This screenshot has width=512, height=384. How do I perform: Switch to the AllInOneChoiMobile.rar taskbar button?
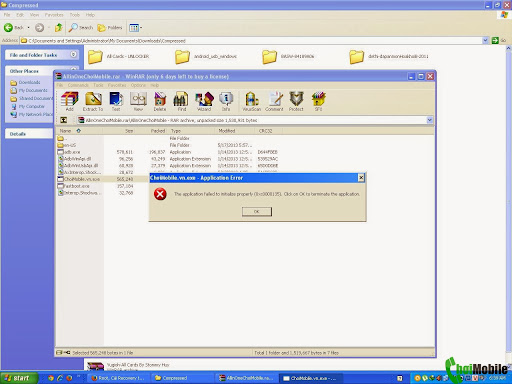pyautogui.click(x=247, y=378)
